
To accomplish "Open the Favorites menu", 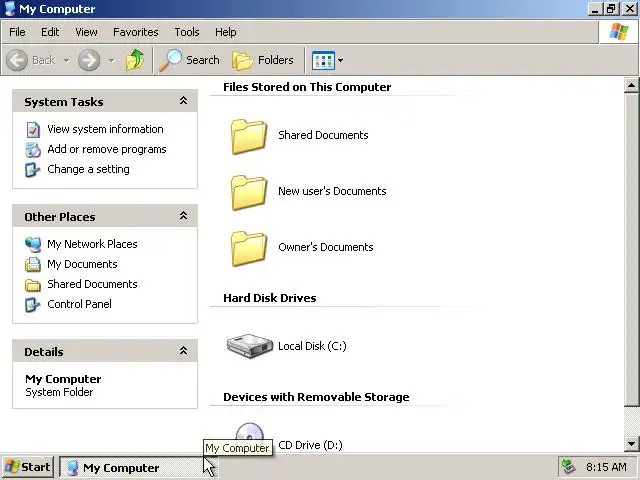I will pyautogui.click(x=136, y=32).
